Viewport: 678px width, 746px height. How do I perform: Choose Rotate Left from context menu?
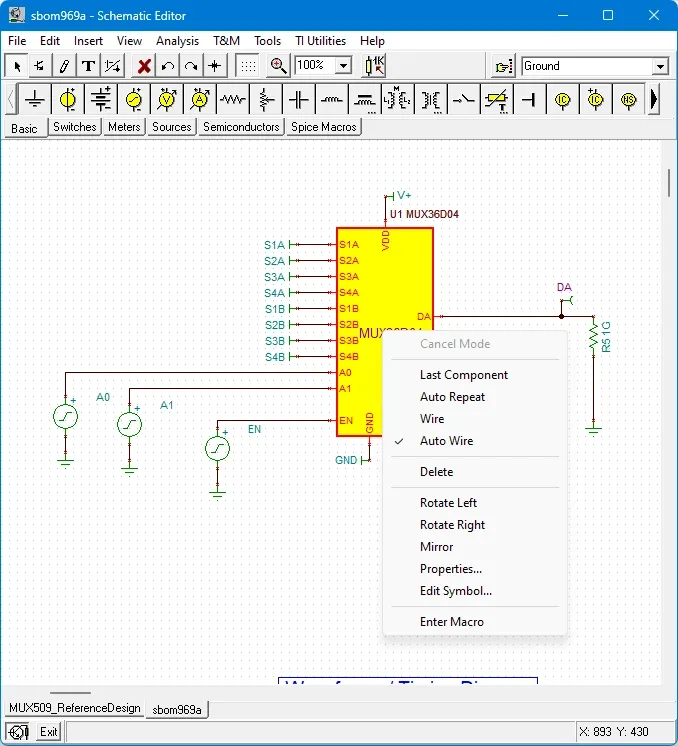(474, 503)
